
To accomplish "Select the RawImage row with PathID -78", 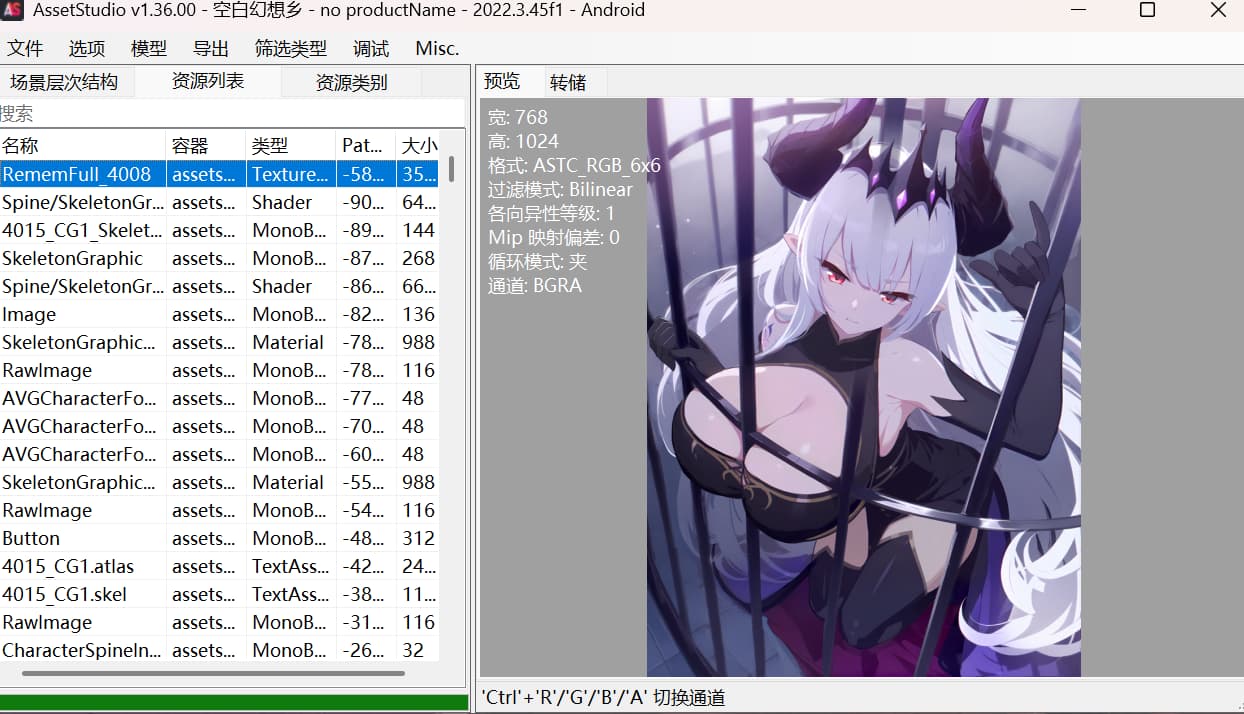I will click(x=220, y=370).
